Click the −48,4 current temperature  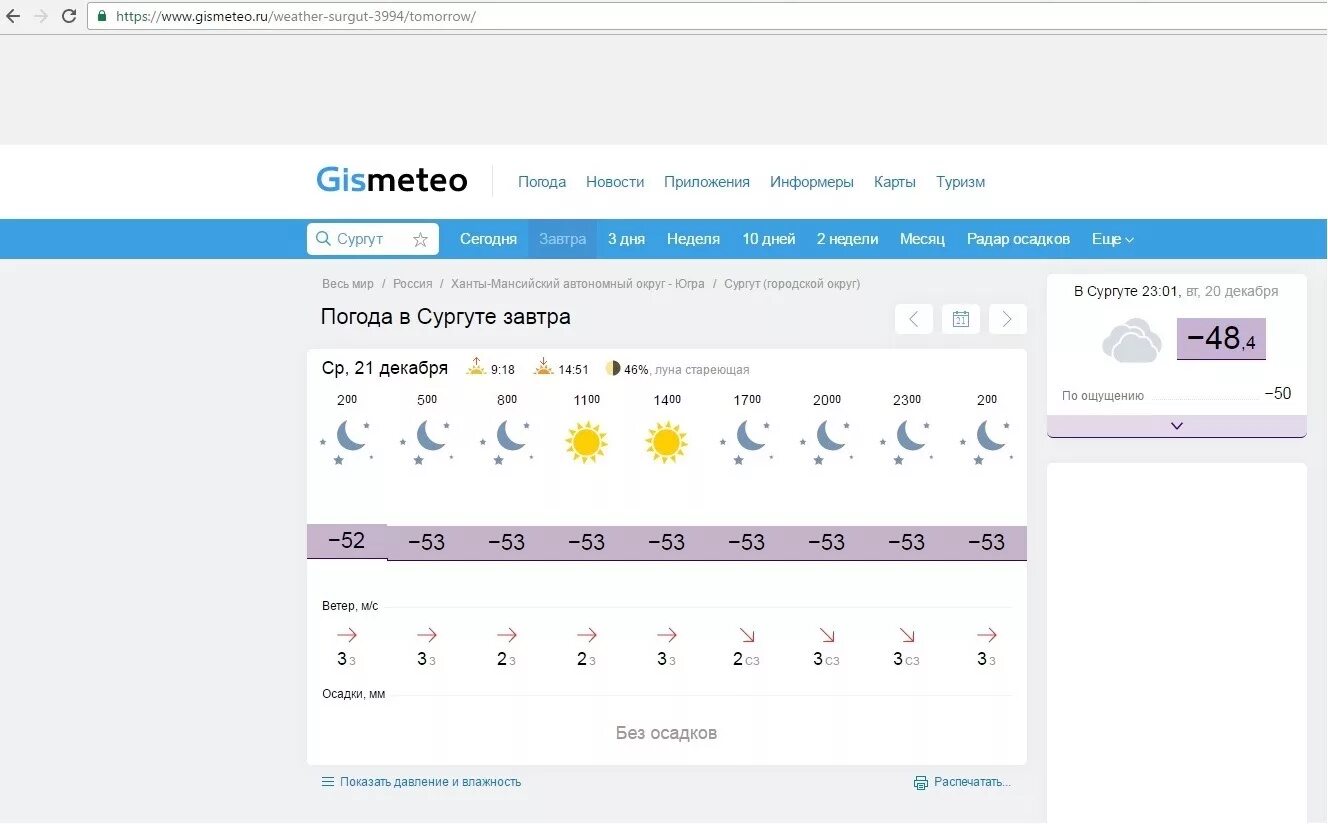pos(1221,339)
